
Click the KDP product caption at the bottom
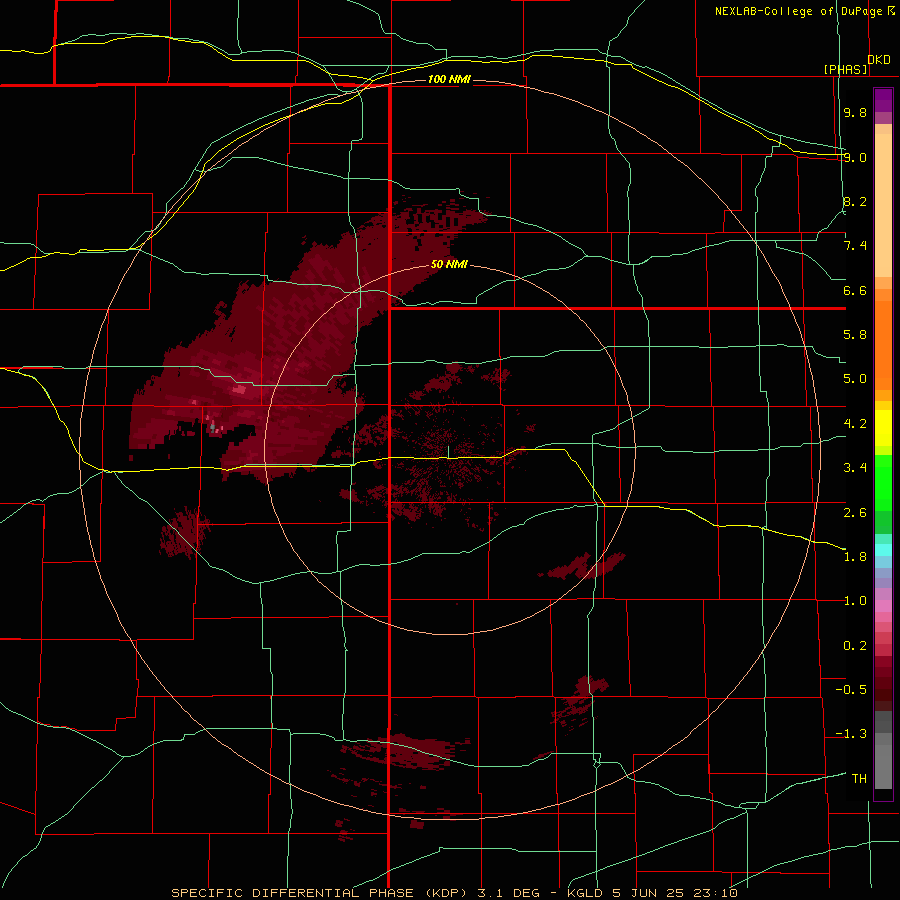[454, 893]
